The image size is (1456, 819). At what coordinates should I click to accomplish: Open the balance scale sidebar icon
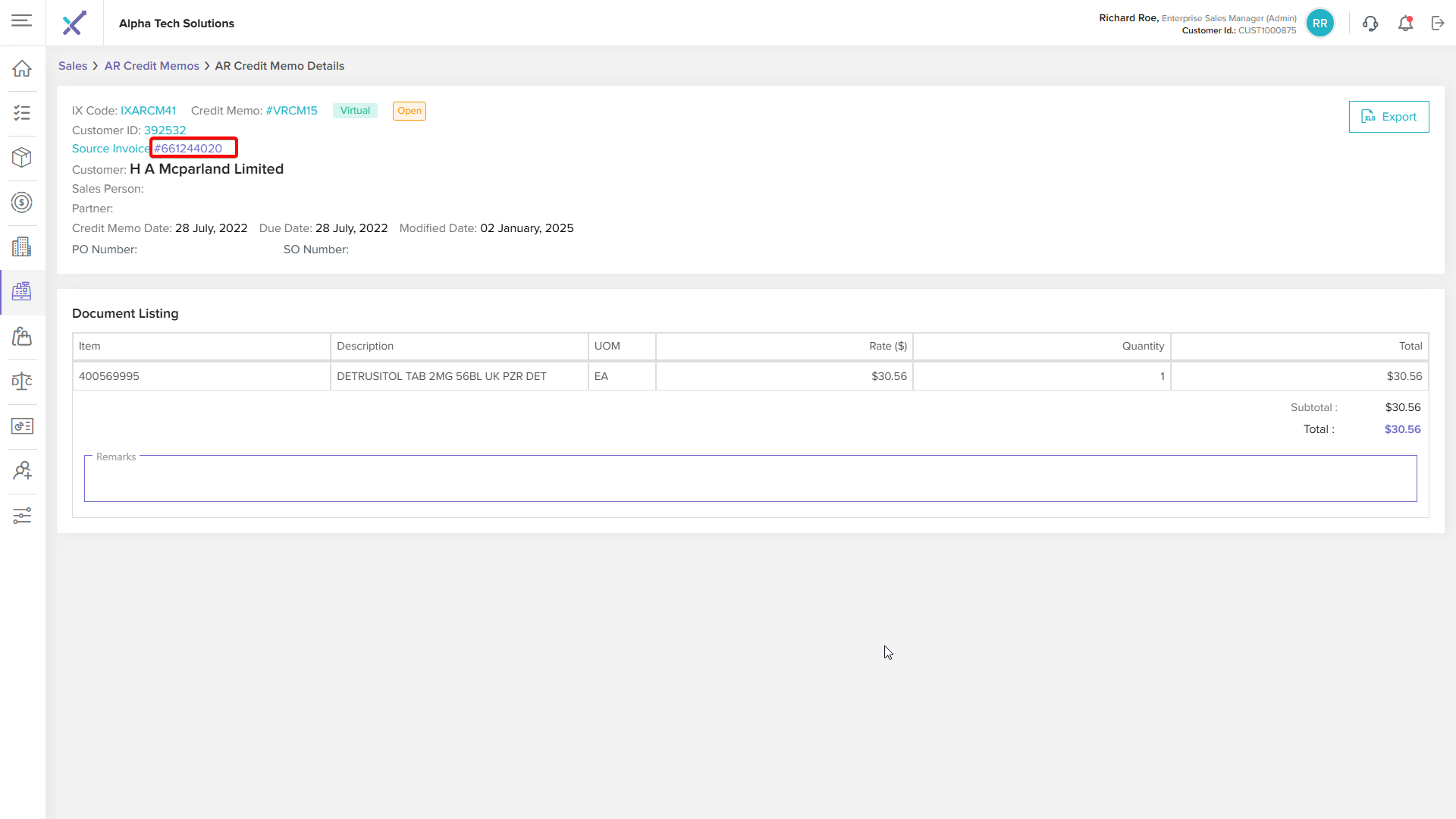click(22, 381)
